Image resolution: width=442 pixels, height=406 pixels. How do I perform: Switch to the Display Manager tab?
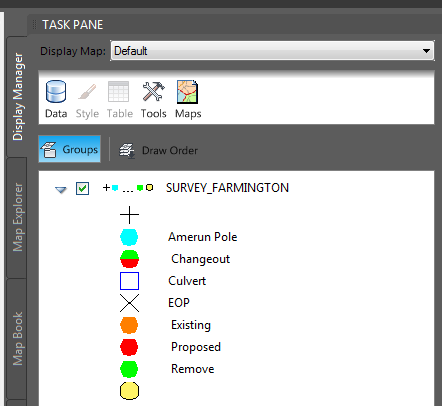click(x=17, y=96)
